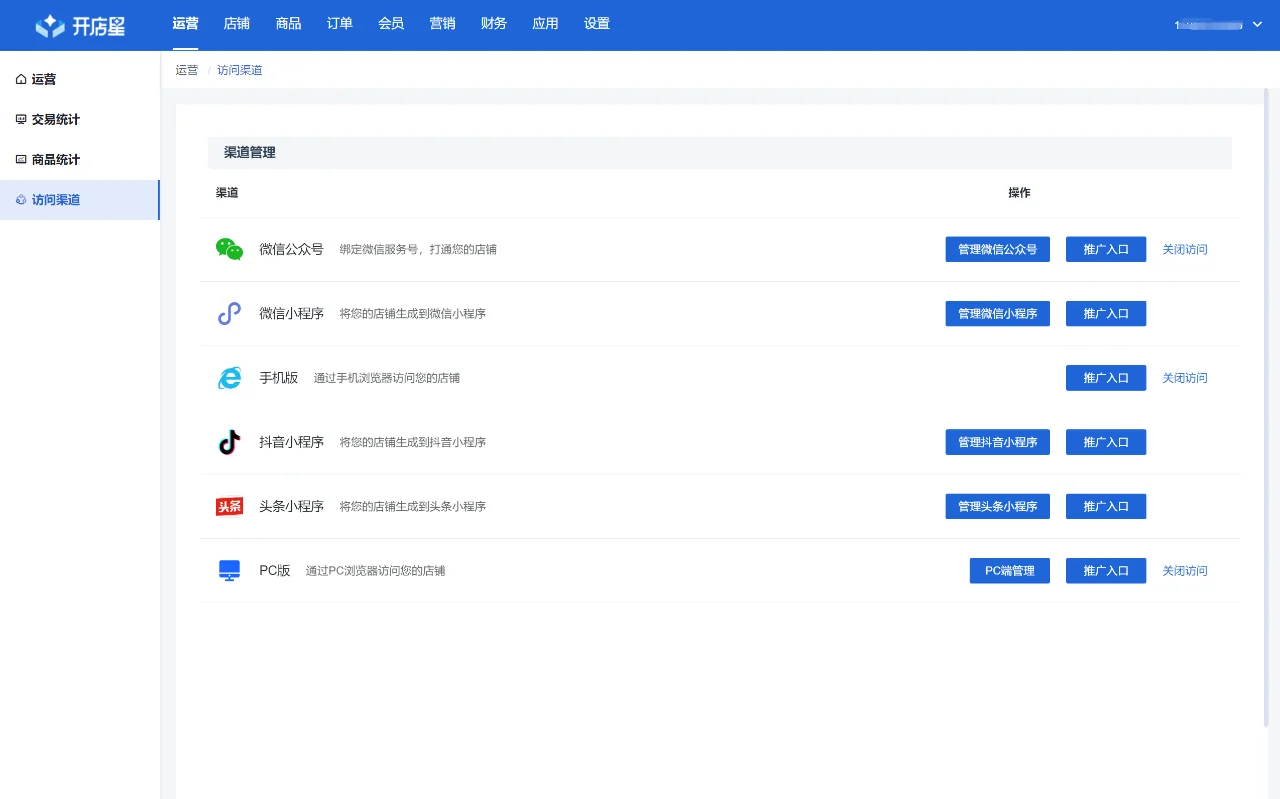Screen dimensions: 1280x799
Task: Open the 财务 top navigation tab
Action: pyautogui.click(x=494, y=24)
